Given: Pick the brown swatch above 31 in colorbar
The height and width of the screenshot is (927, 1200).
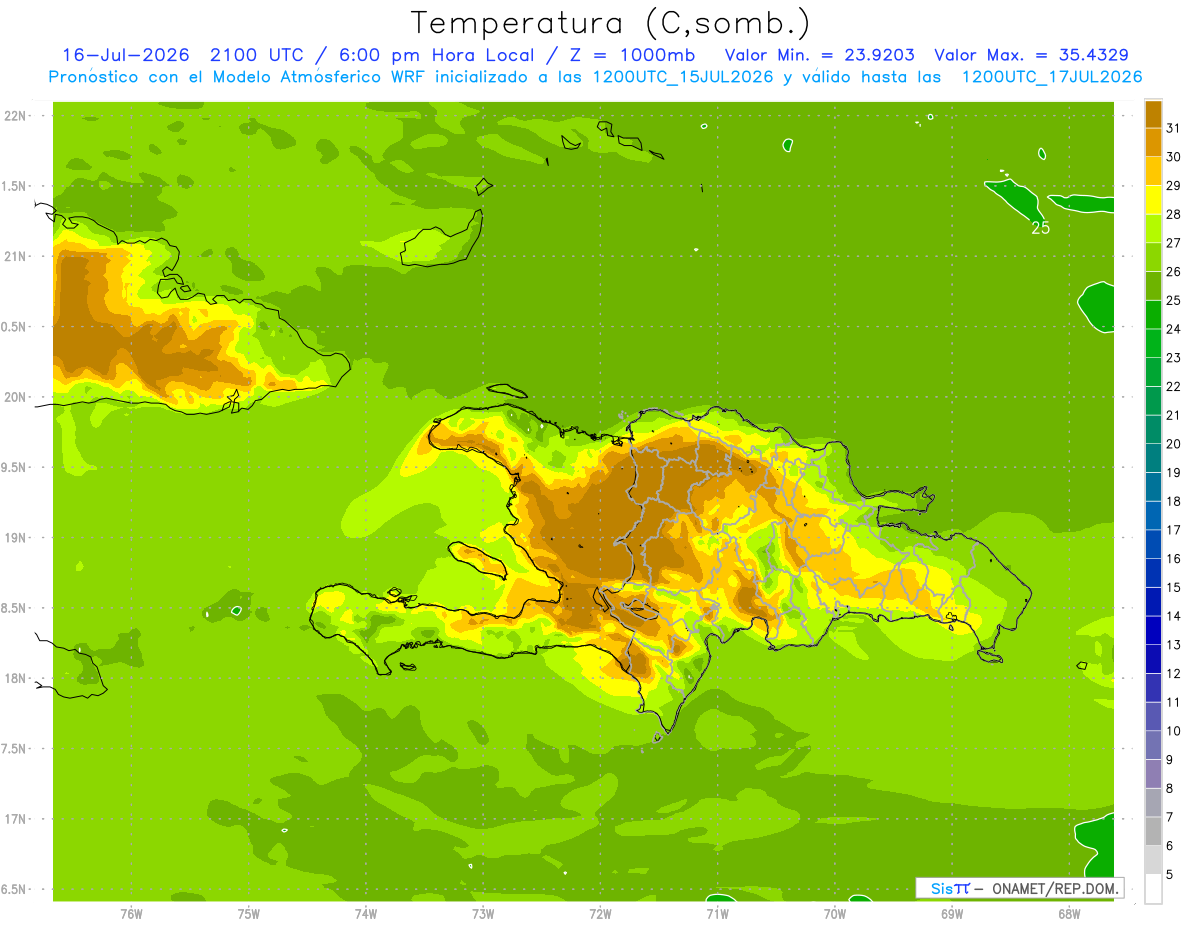Looking at the screenshot, I should pyautogui.click(x=1153, y=114).
